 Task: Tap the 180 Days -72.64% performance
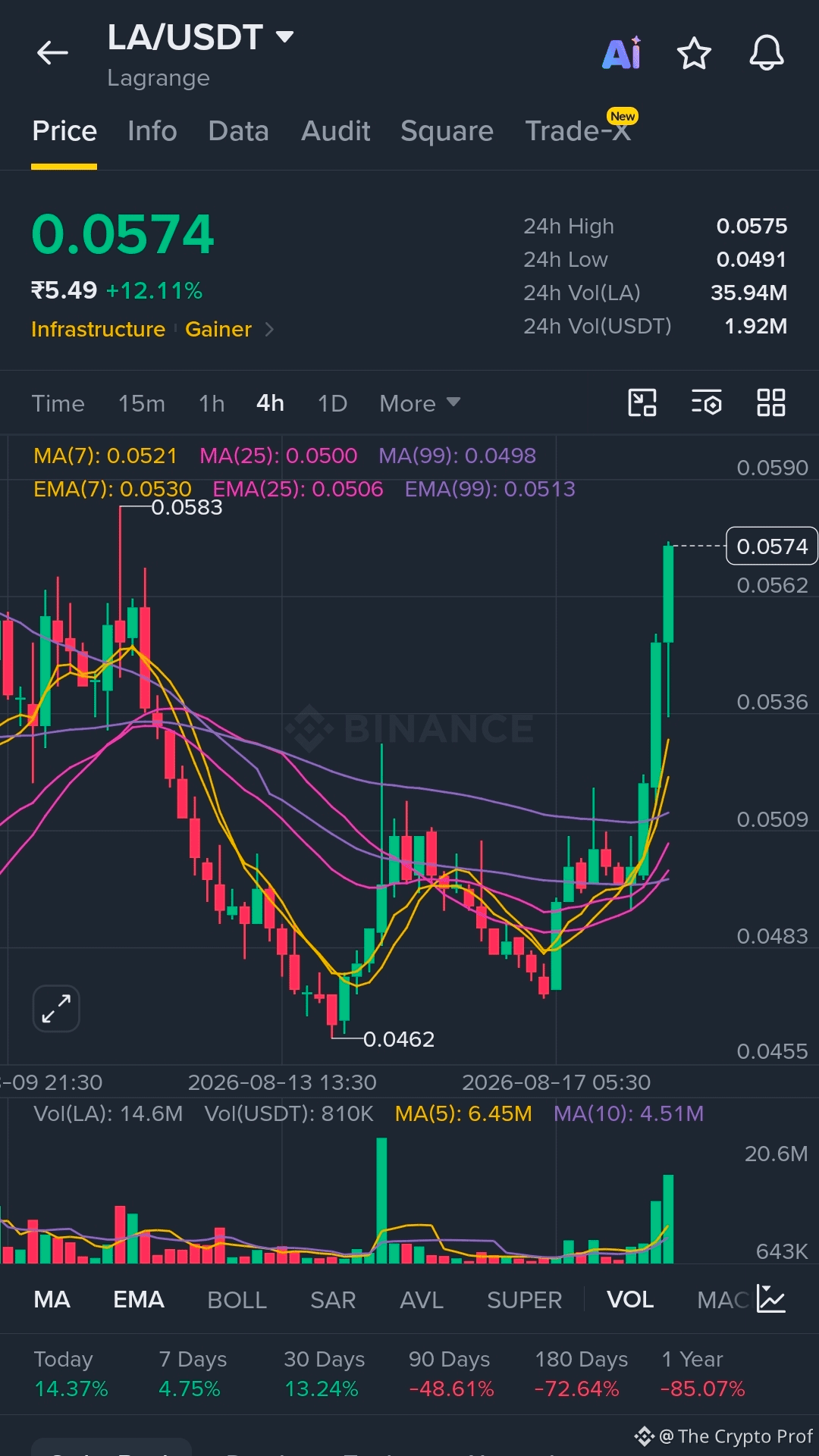(x=581, y=1374)
